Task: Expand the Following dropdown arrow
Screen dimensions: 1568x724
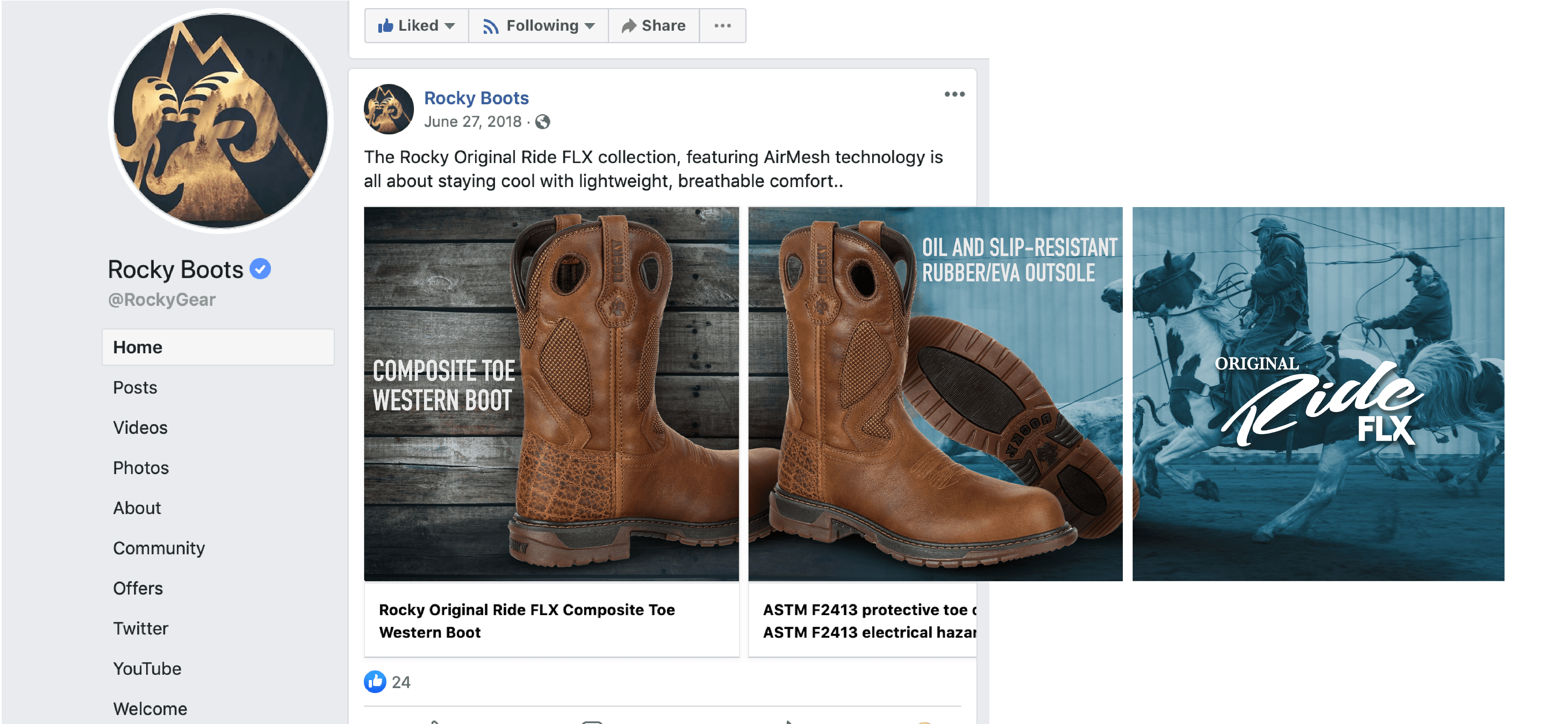Action: click(x=589, y=26)
